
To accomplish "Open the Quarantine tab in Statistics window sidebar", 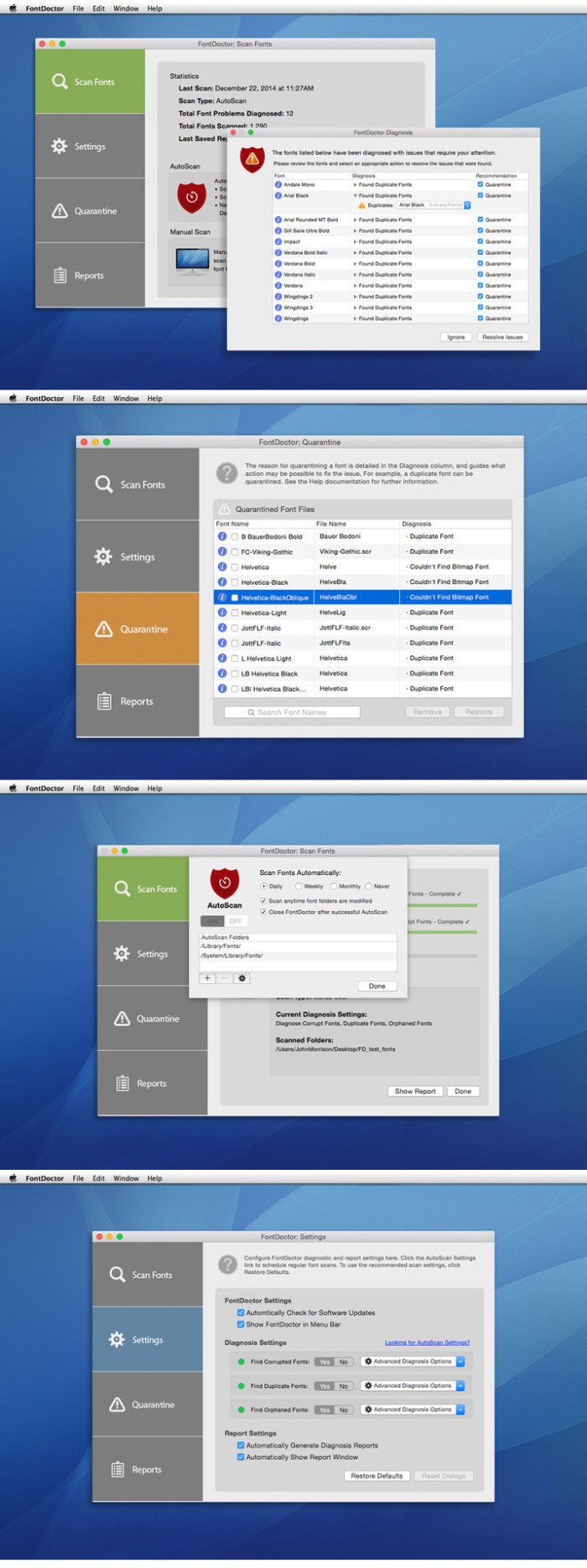I will (x=90, y=210).
